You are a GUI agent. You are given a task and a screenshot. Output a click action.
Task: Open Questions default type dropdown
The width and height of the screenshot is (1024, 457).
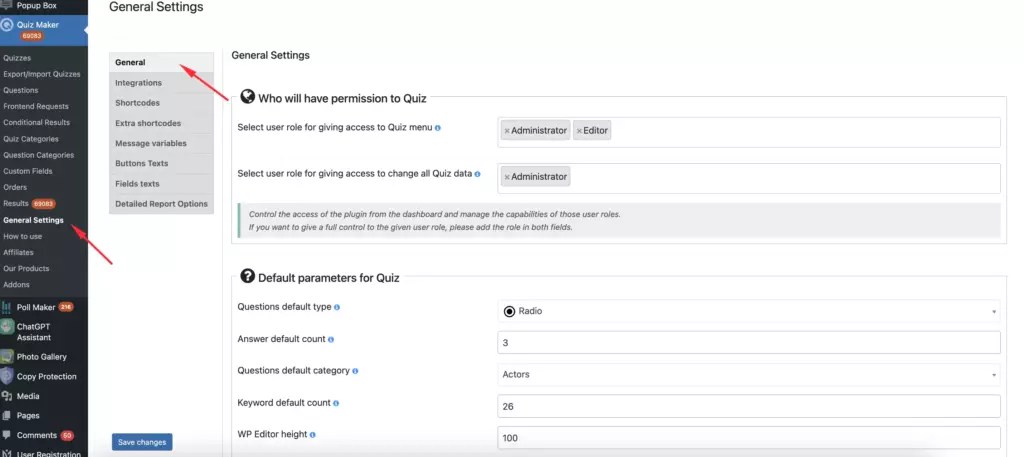[x=748, y=311]
